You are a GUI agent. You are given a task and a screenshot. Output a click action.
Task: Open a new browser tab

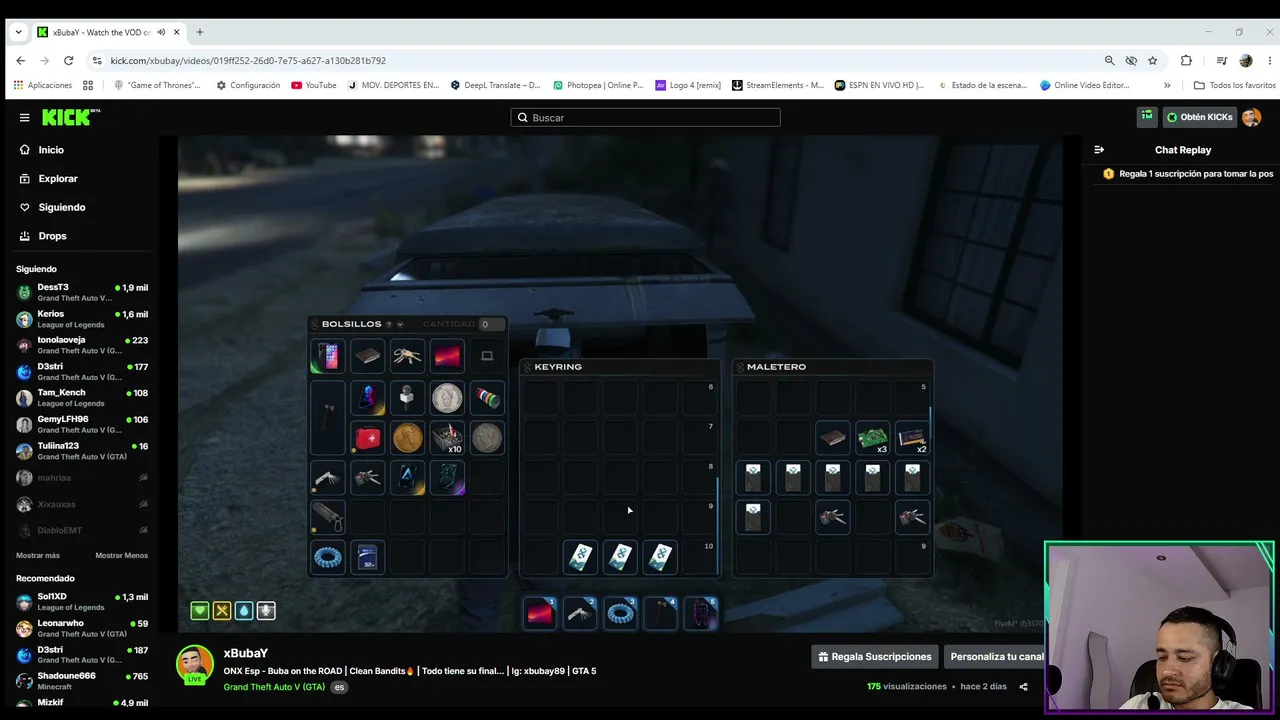200,32
